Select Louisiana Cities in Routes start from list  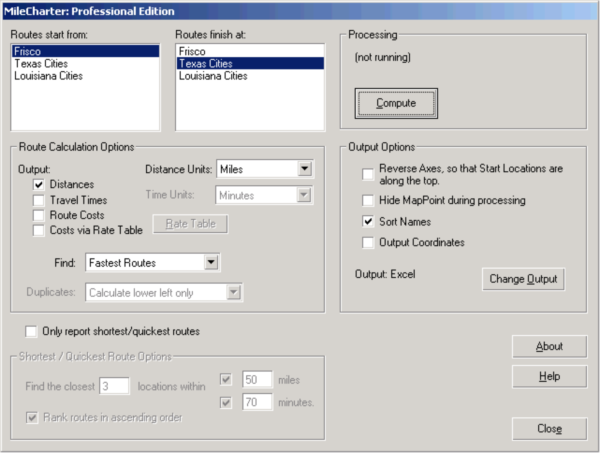[85, 76]
